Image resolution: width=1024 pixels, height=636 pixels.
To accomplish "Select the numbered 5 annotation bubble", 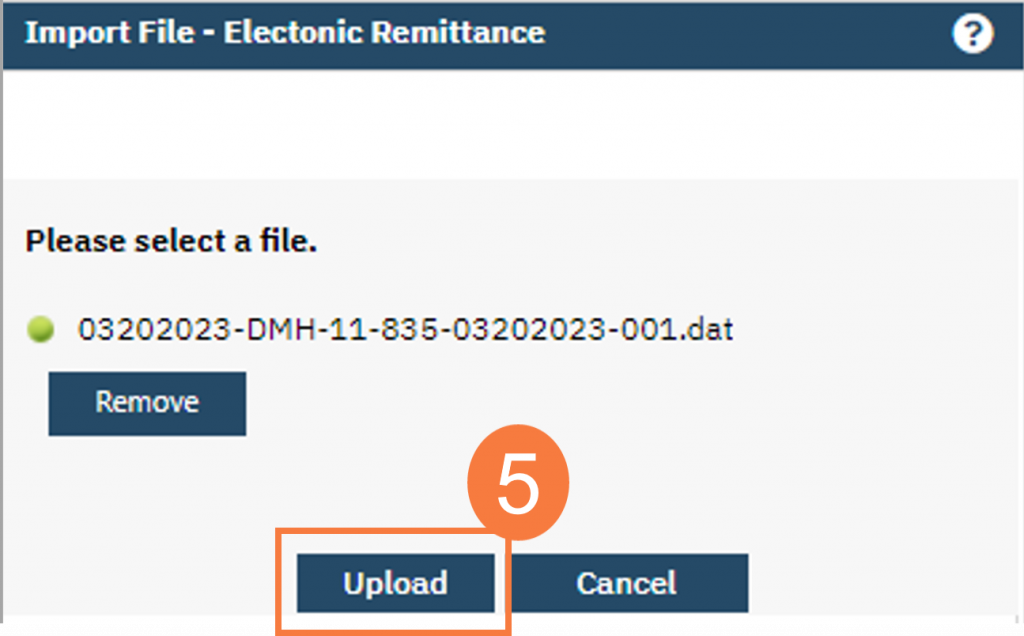I will coord(517,480).
